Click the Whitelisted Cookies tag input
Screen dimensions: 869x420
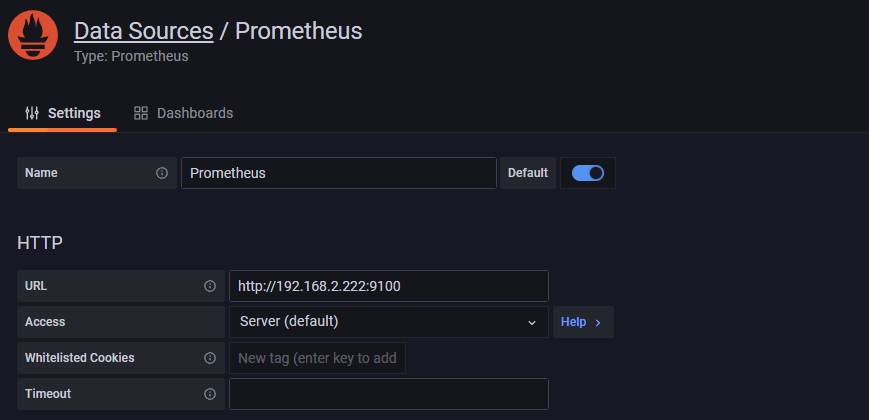pyautogui.click(x=317, y=358)
